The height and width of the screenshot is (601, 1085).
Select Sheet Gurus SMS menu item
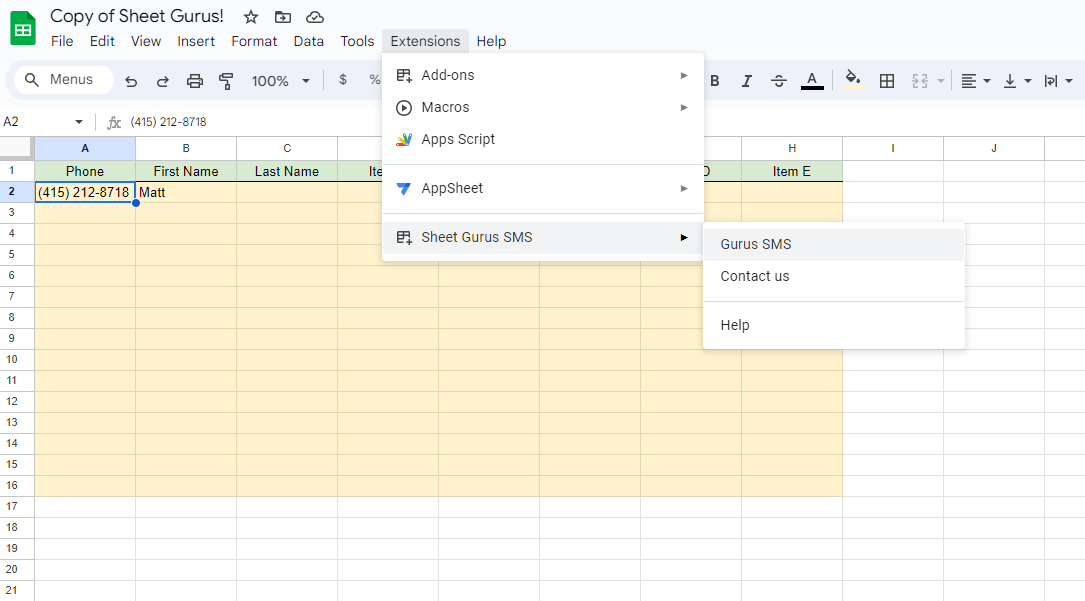[x=542, y=237]
